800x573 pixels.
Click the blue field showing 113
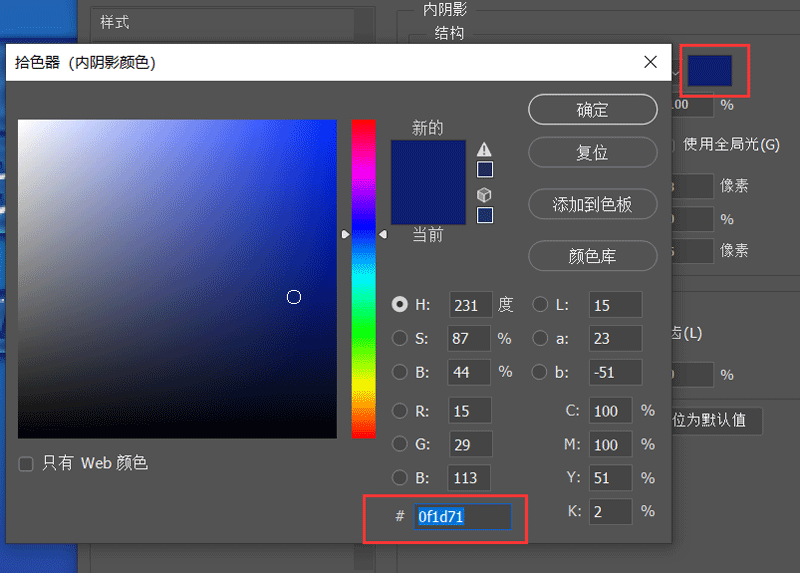pyautogui.click(x=469, y=478)
